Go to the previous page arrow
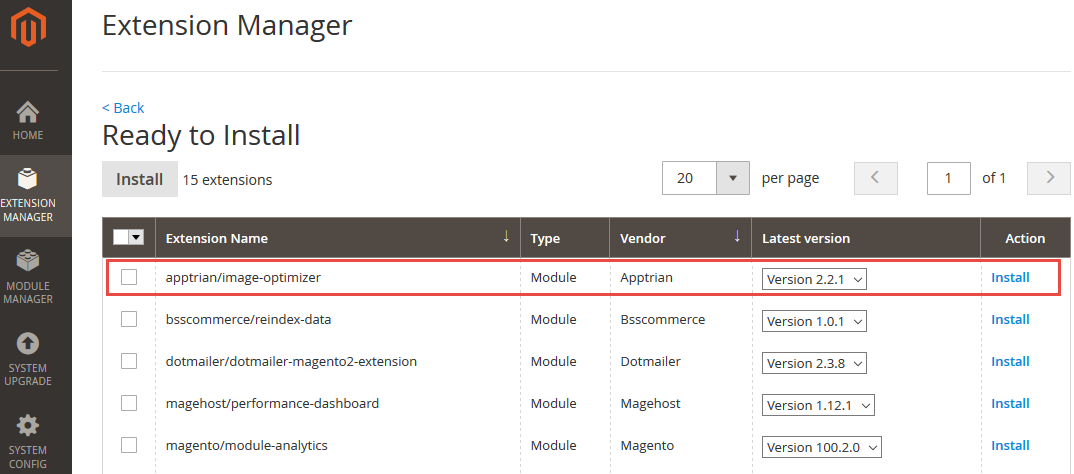 [875, 178]
